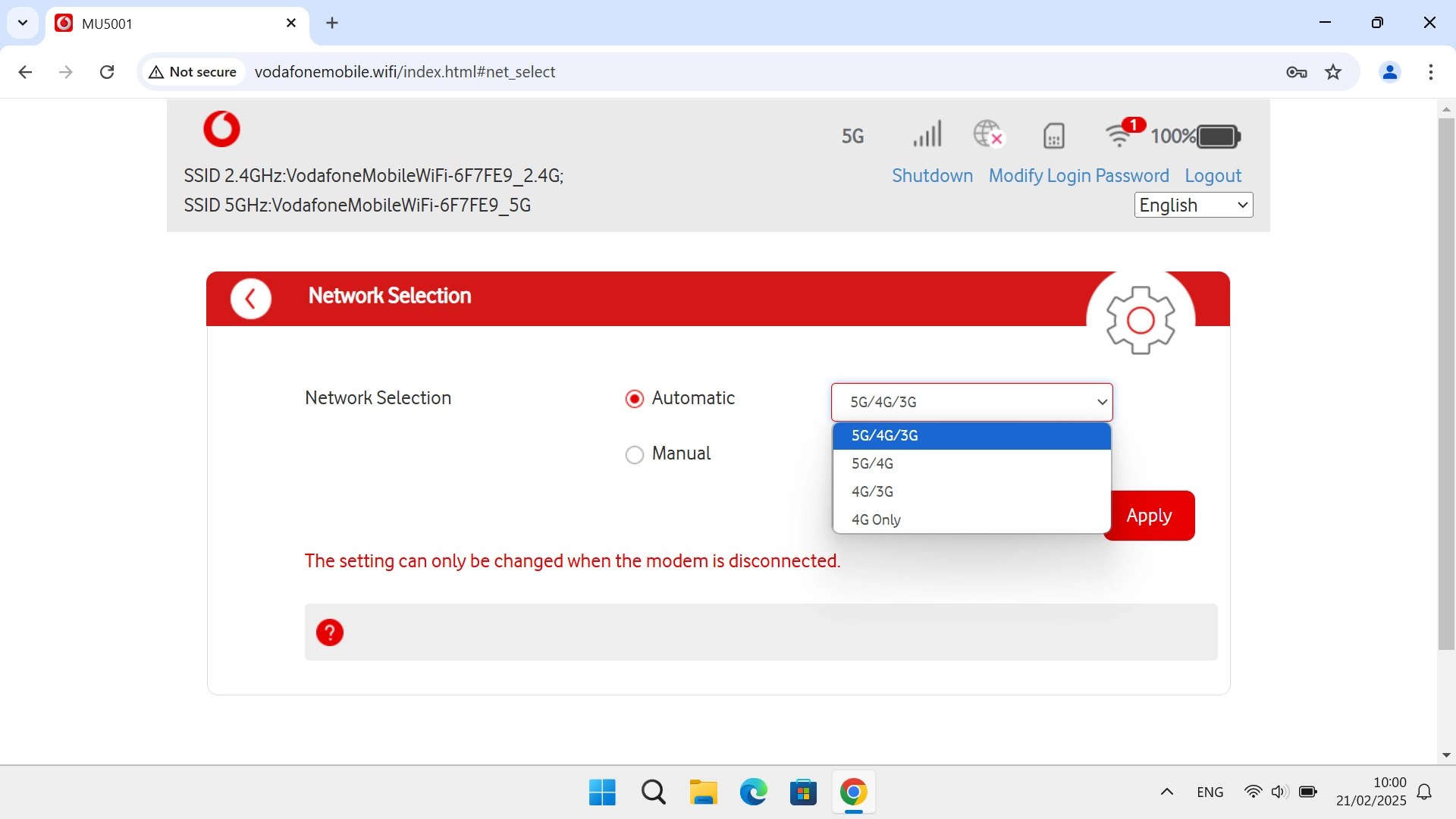Pick the 4G/3G network mode option
1456x819 pixels.
(x=872, y=491)
